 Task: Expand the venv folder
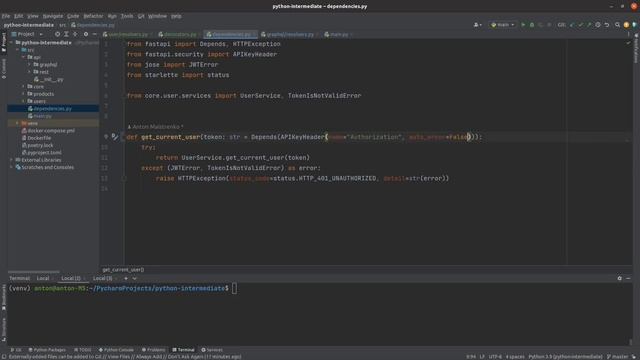18,123
